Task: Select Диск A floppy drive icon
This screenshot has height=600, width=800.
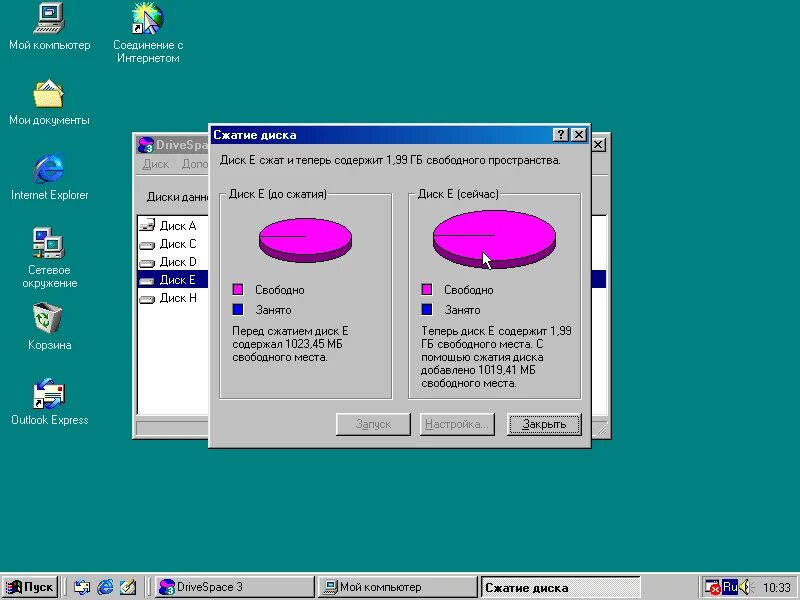Action: 147,226
